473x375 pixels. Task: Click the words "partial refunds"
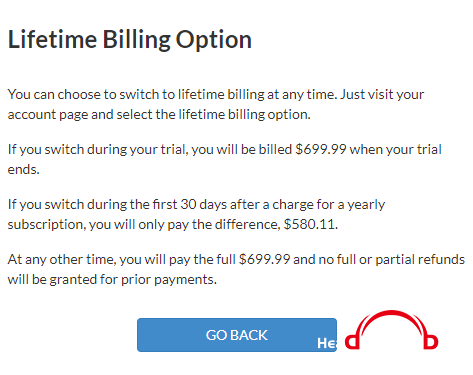[x=420, y=259]
